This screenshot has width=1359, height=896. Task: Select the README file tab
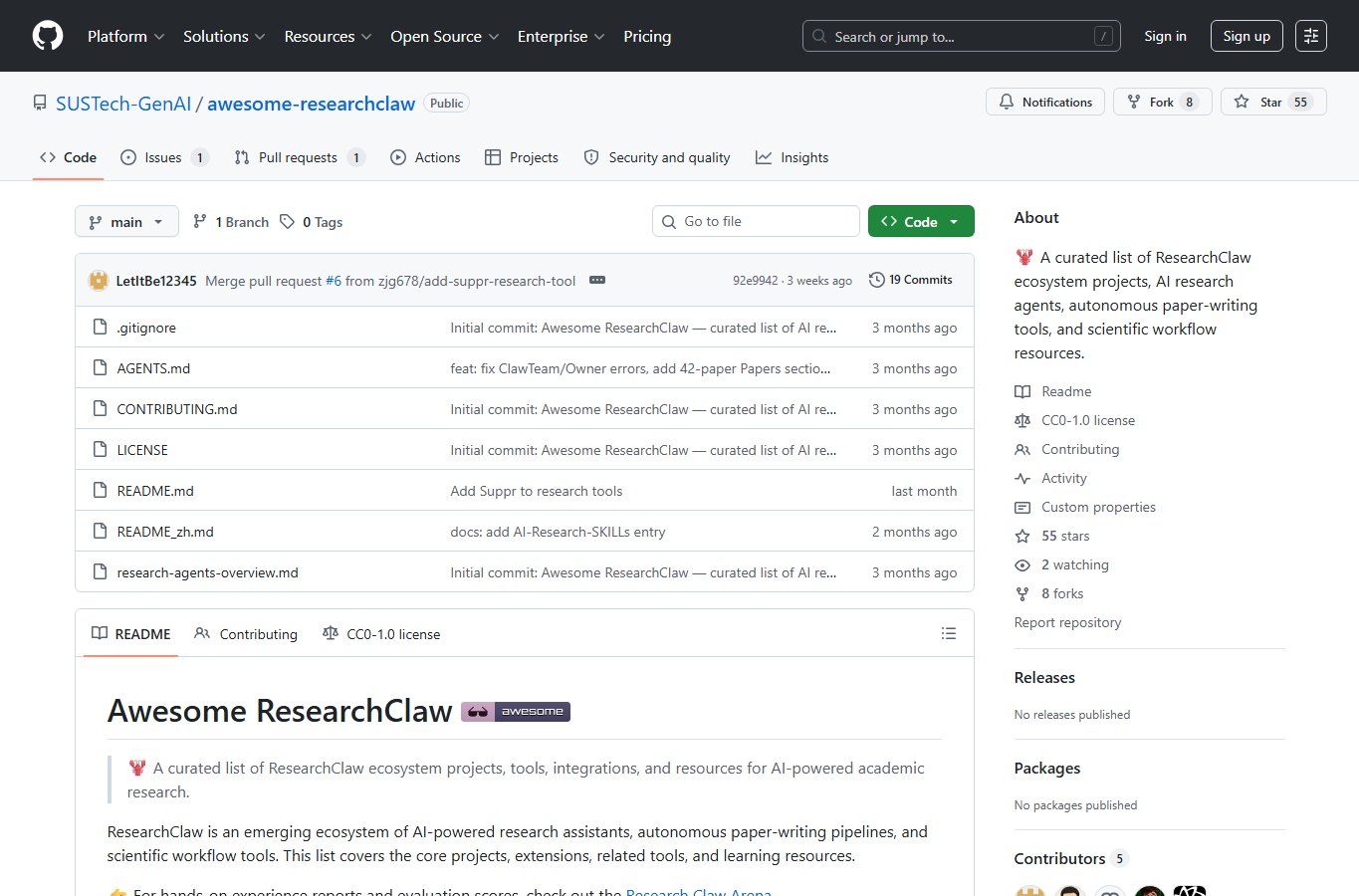pyautogui.click(x=130, y=633)
